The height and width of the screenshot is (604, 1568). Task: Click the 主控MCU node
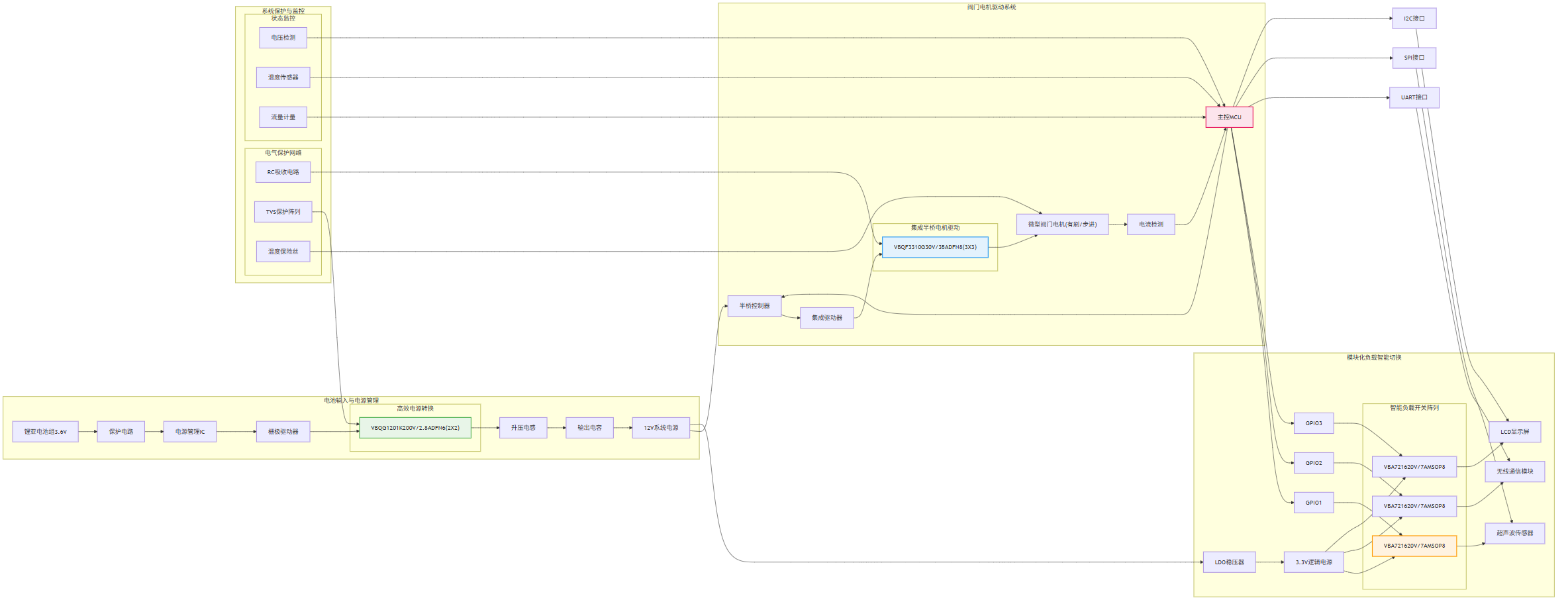pos(1229,117)
